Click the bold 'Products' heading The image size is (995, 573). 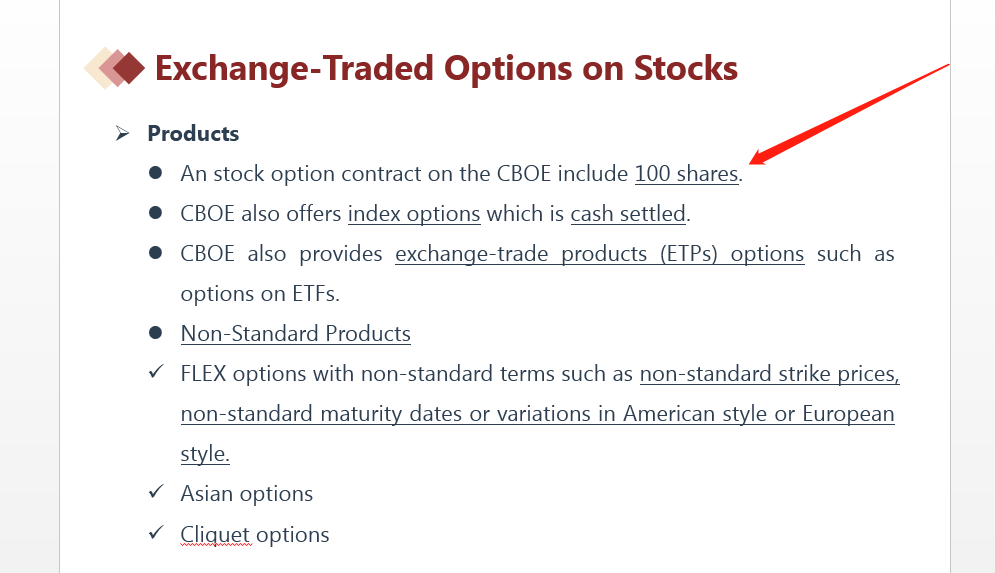[x=193, y=133]
